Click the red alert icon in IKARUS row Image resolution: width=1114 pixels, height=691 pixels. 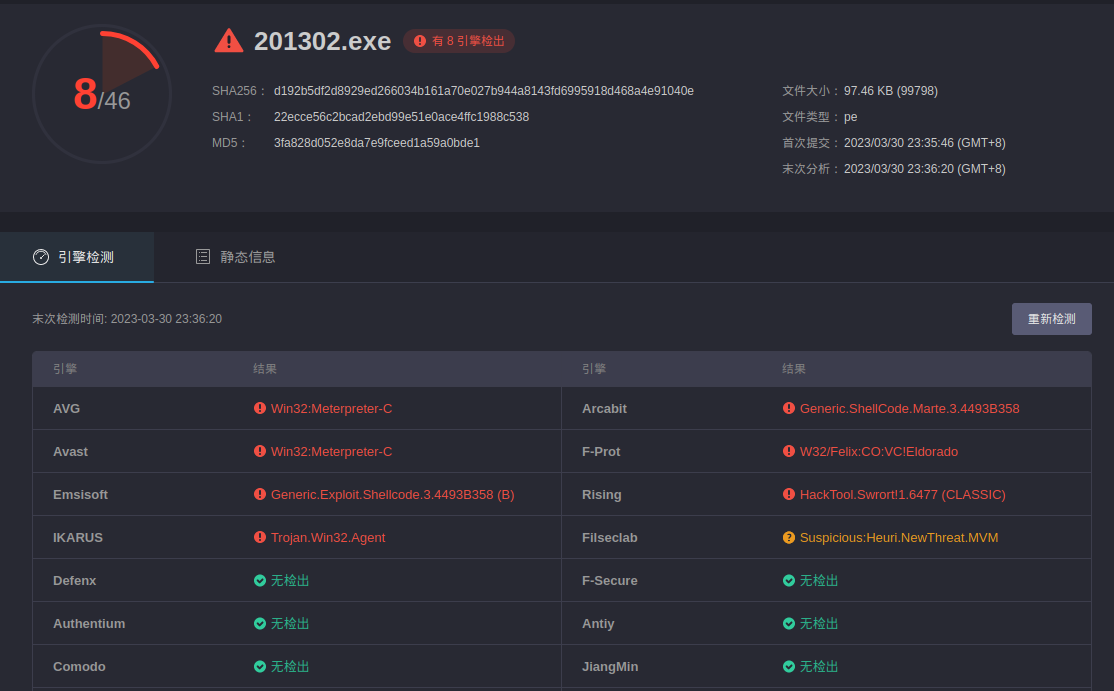pos(260,537)
